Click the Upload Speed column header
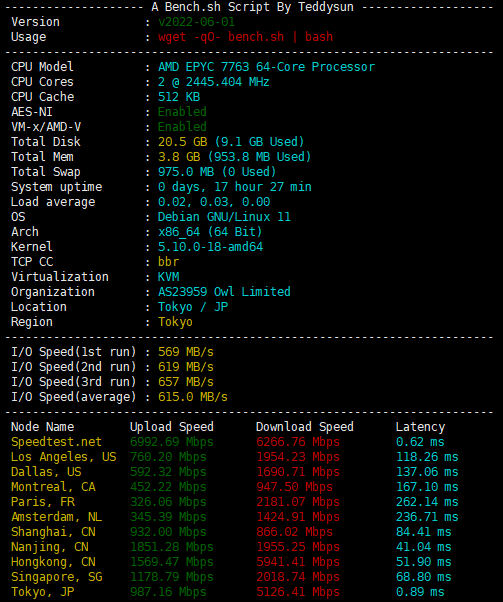This screenshot has height=602, width=503. [x=172, y=427]
